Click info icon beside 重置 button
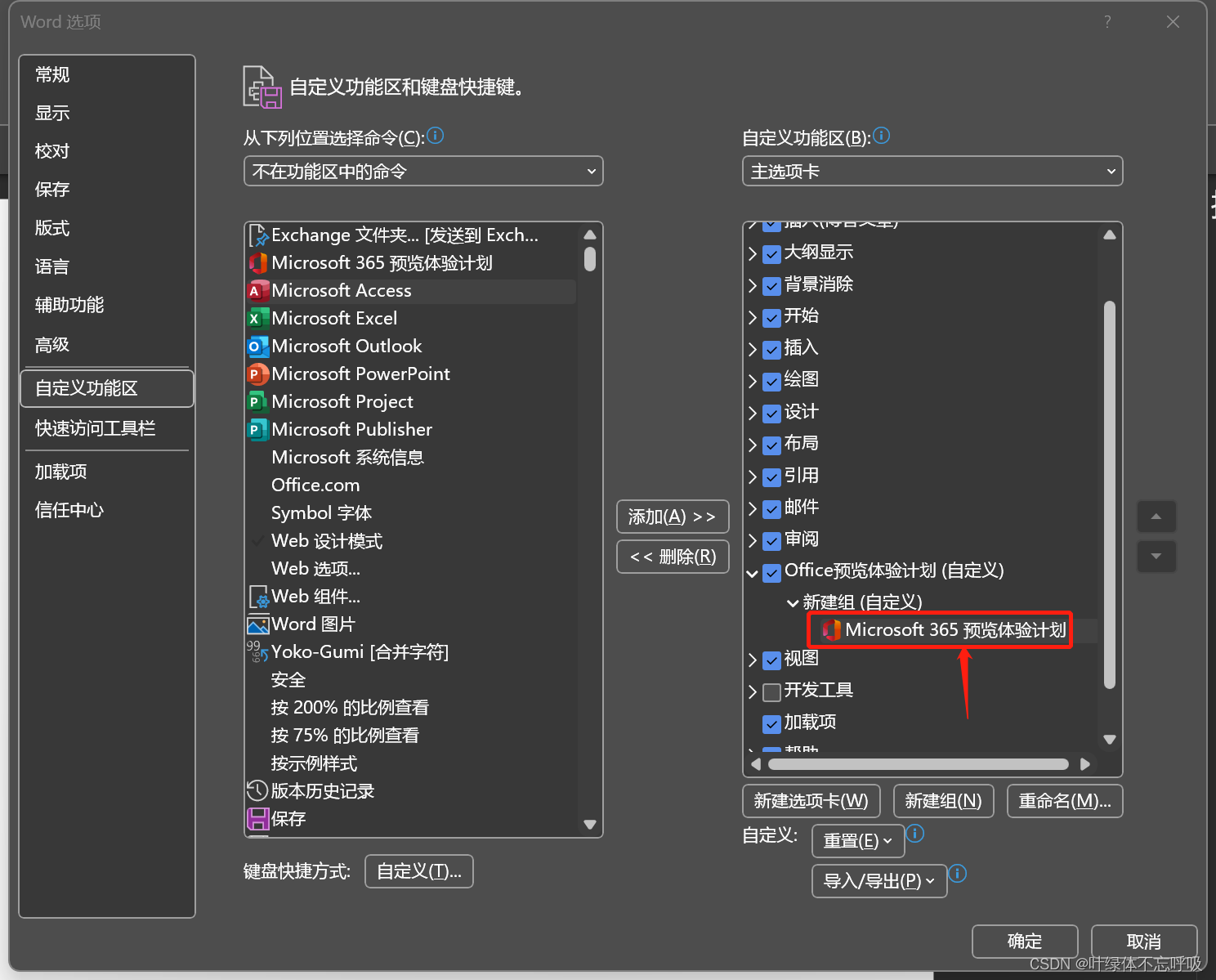 point(915,834)
